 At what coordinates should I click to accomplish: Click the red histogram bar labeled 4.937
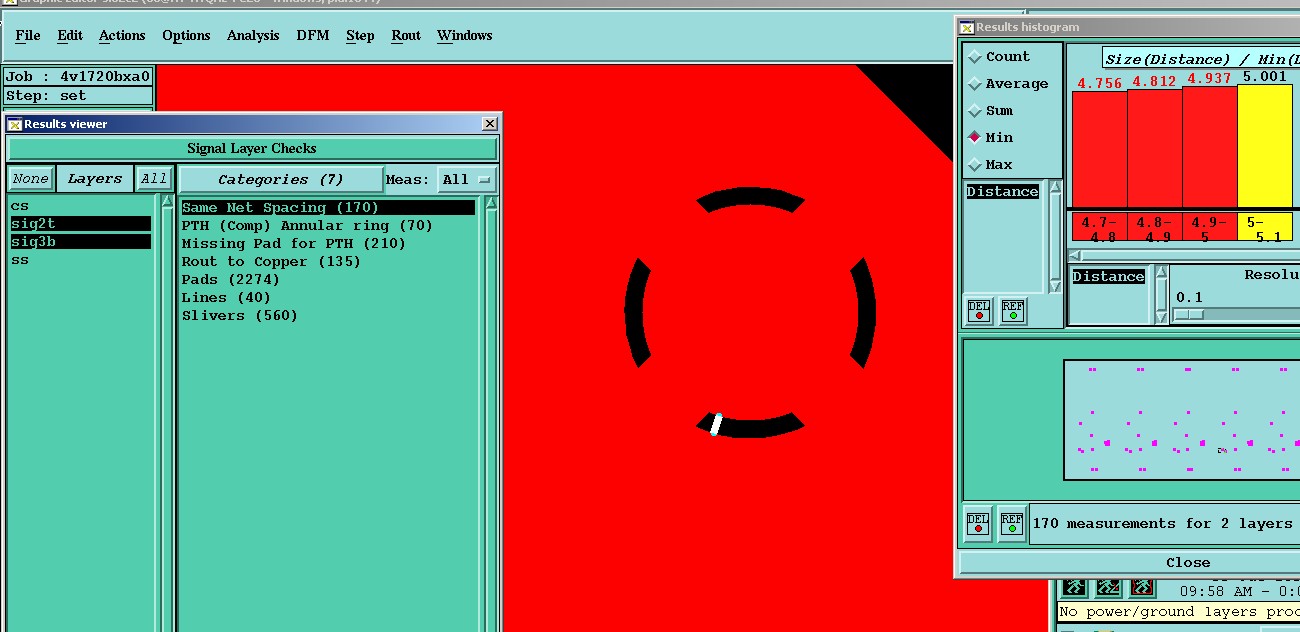point(1209,147)
